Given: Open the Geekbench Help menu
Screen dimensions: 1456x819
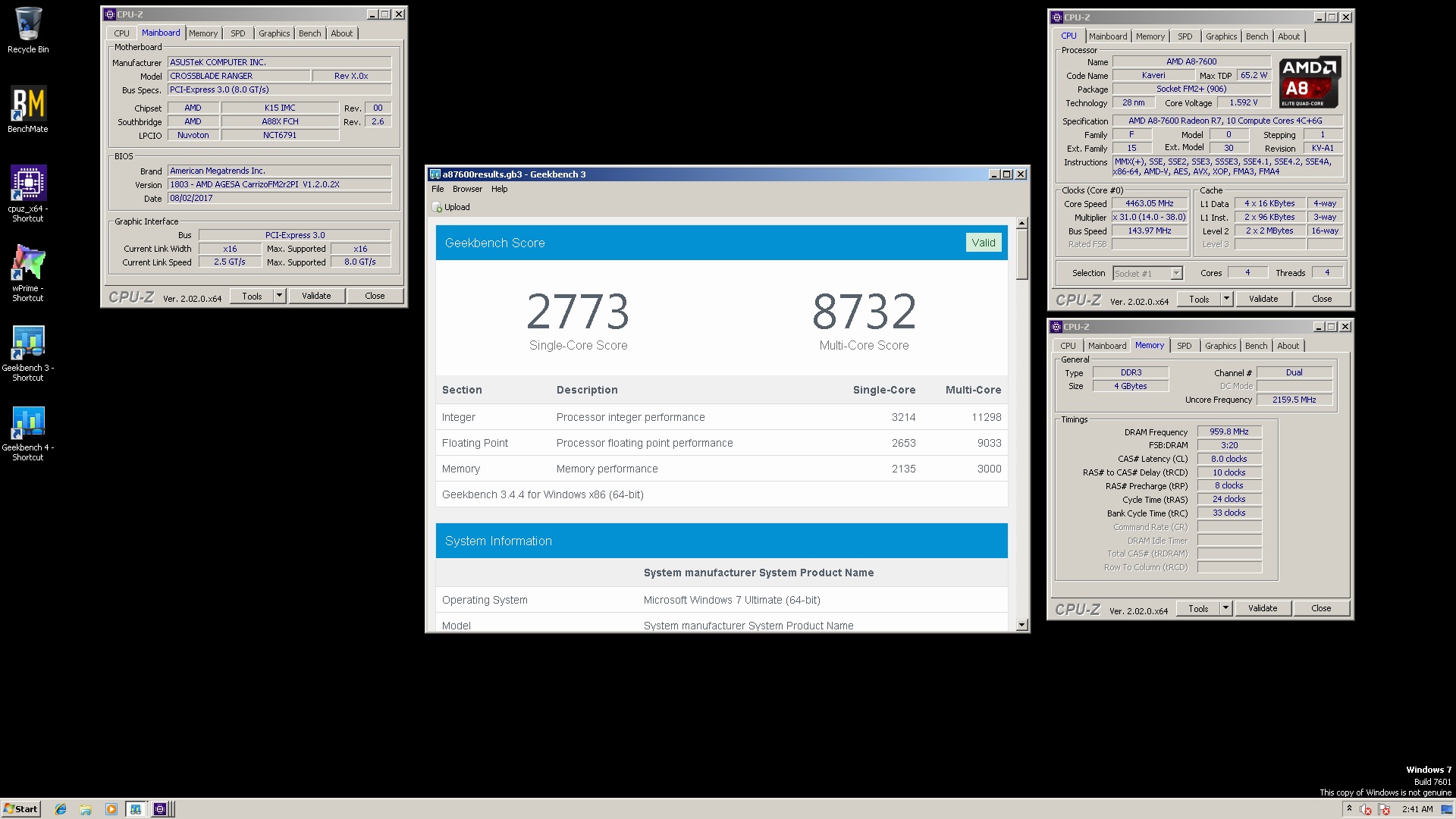Looking at the screenshot, I should tap(499, 189).
